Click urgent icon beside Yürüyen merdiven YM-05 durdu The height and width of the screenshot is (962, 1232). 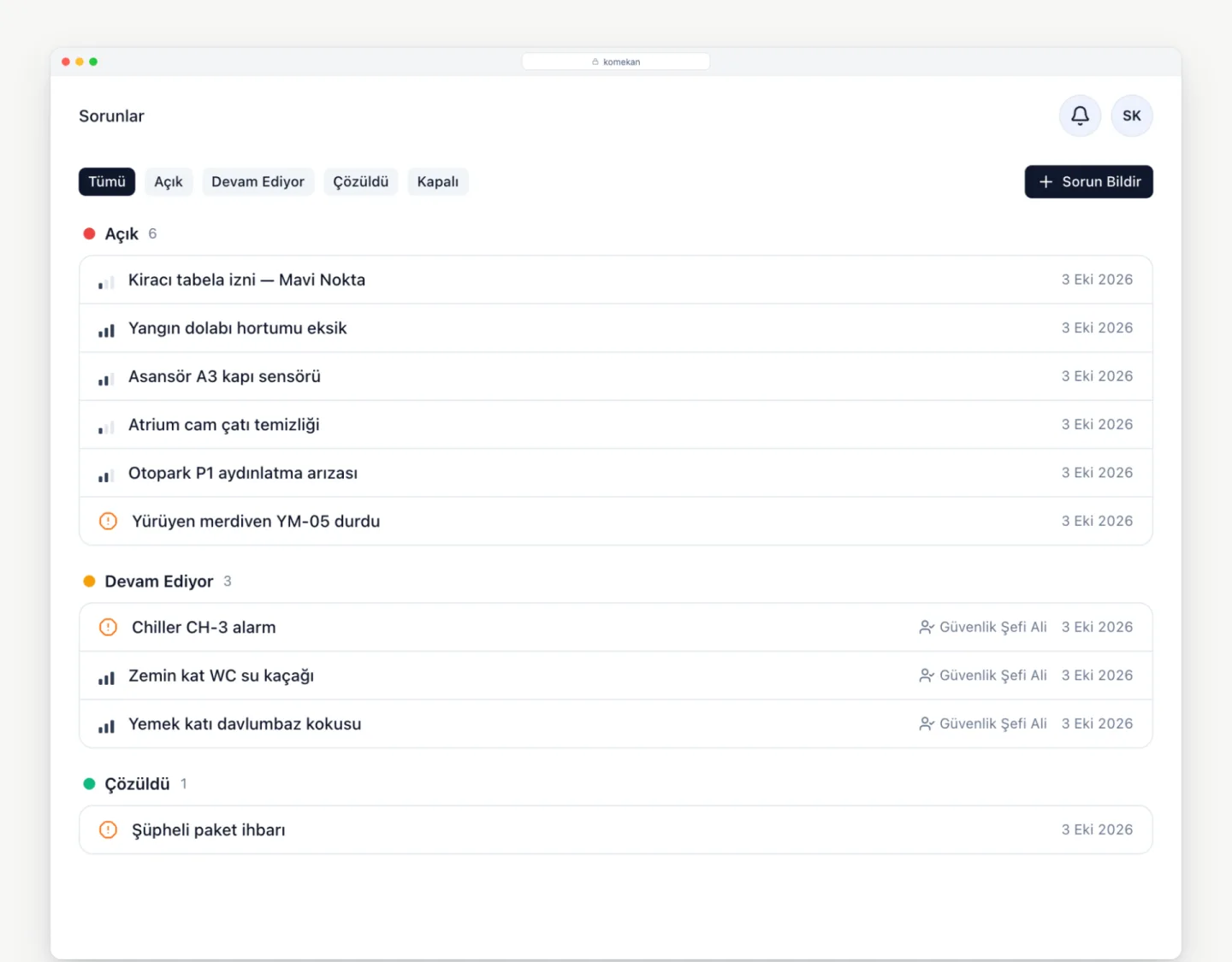(x=108, y=521)
